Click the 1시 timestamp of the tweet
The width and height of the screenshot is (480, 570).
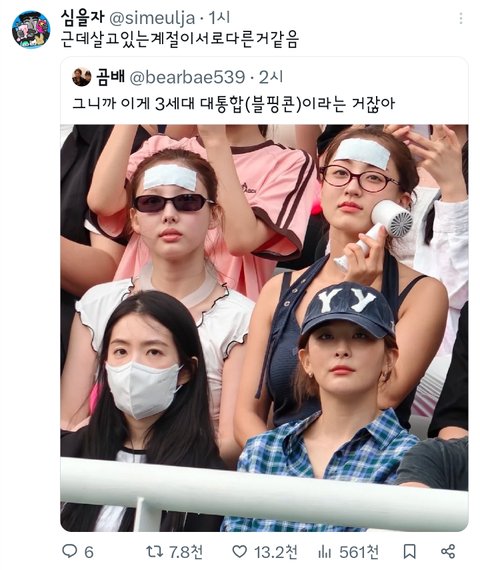tap(219, 17)
